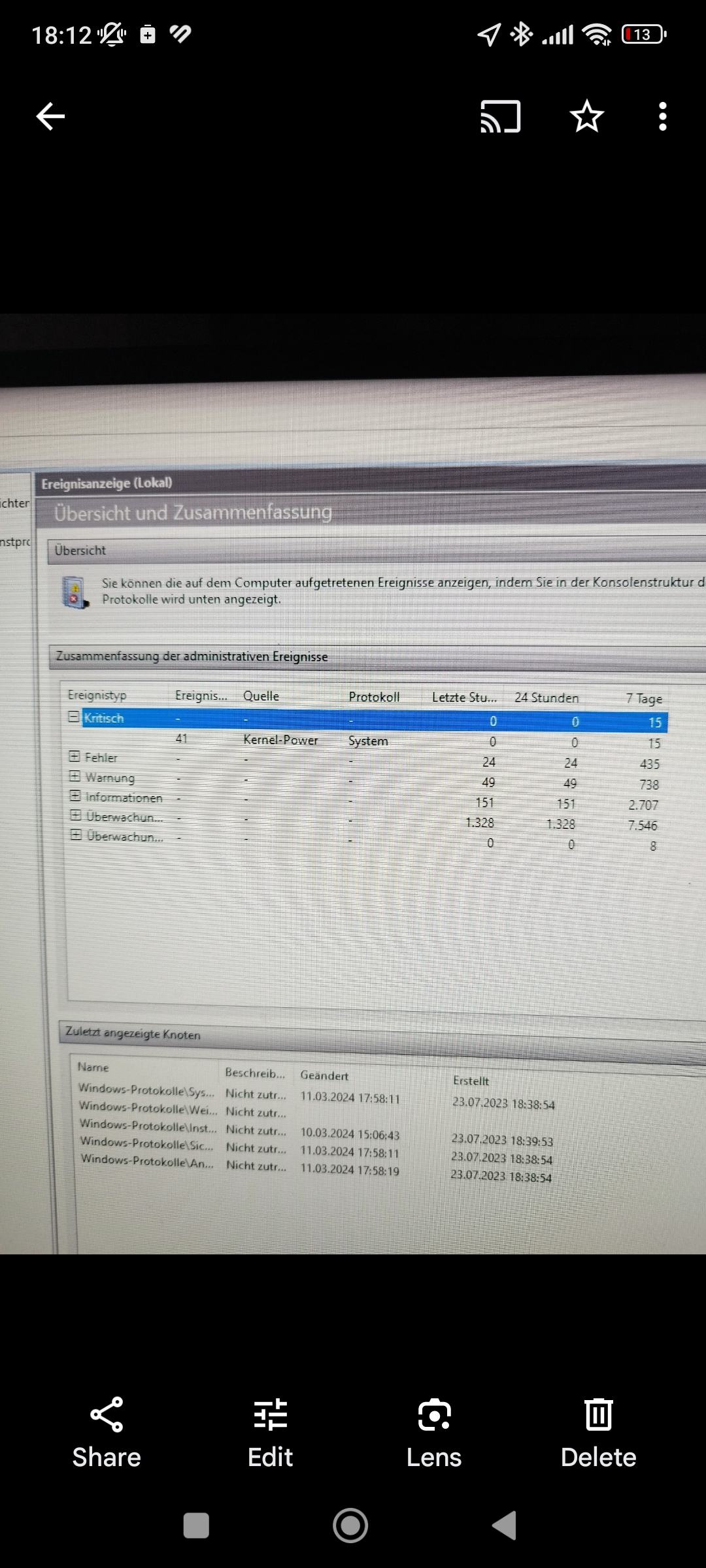This screenshot has height=1568, width=706.
Task: Select the Kernel-Power source cell
Action: click(x=280, y=740)
